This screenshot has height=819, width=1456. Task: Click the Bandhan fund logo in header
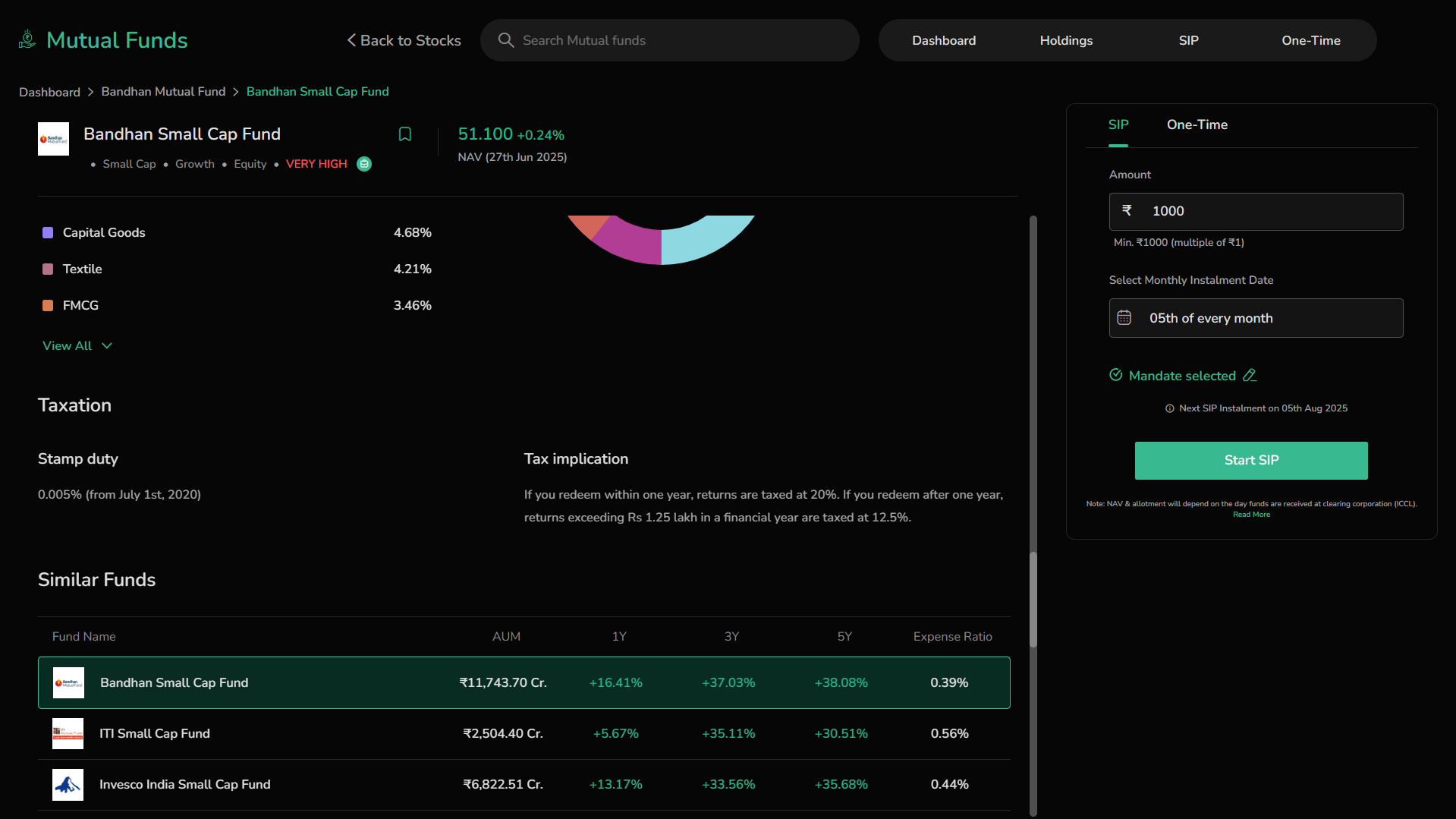(53, 139)
